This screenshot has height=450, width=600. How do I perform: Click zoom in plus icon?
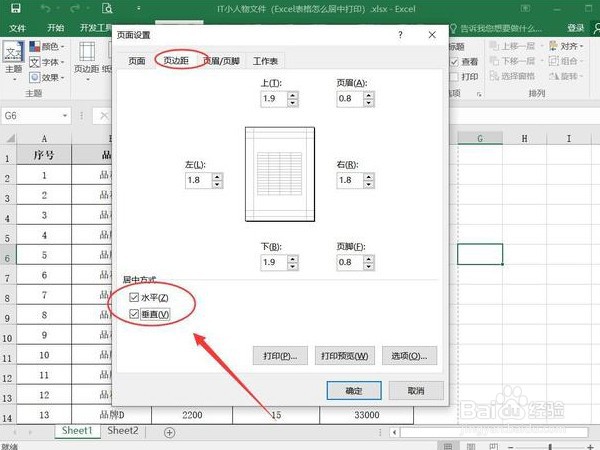click(589, 447)
